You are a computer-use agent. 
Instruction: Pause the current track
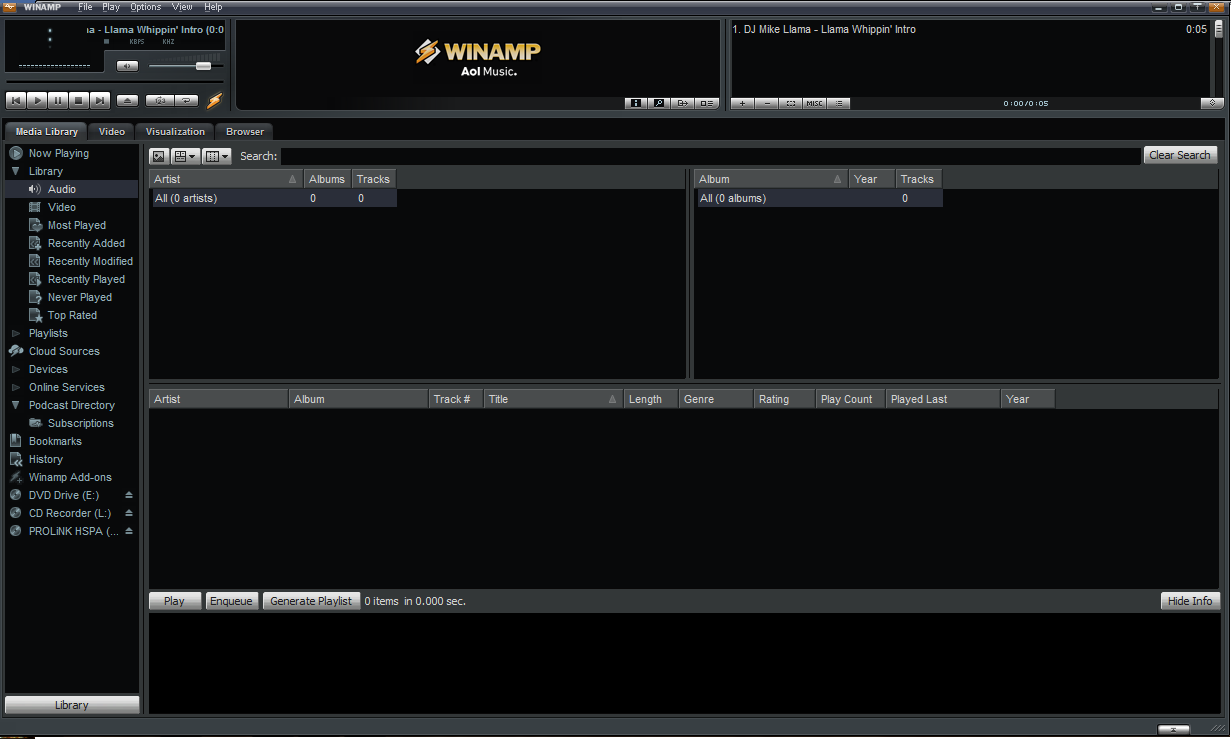click(57, 100)
